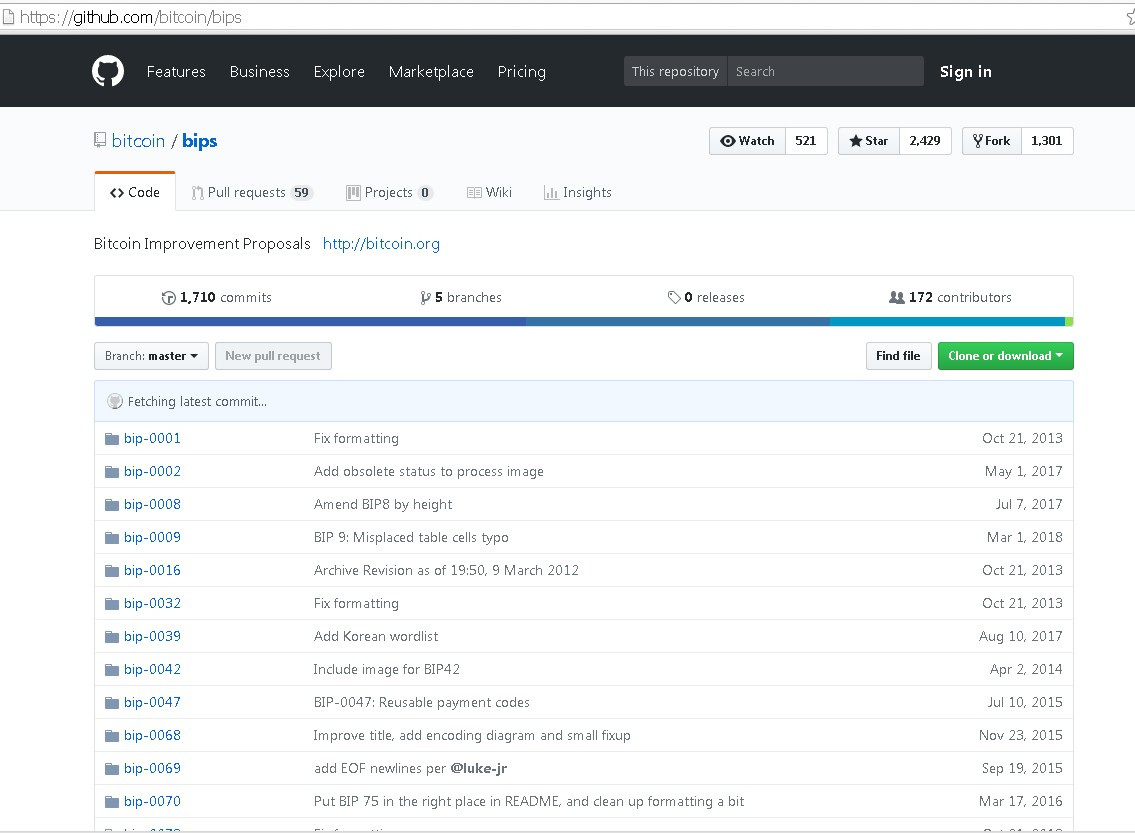Click the folder icon for bip-0008
Viewport: 1135px width, 833px height.
click(x=111, y=504)
